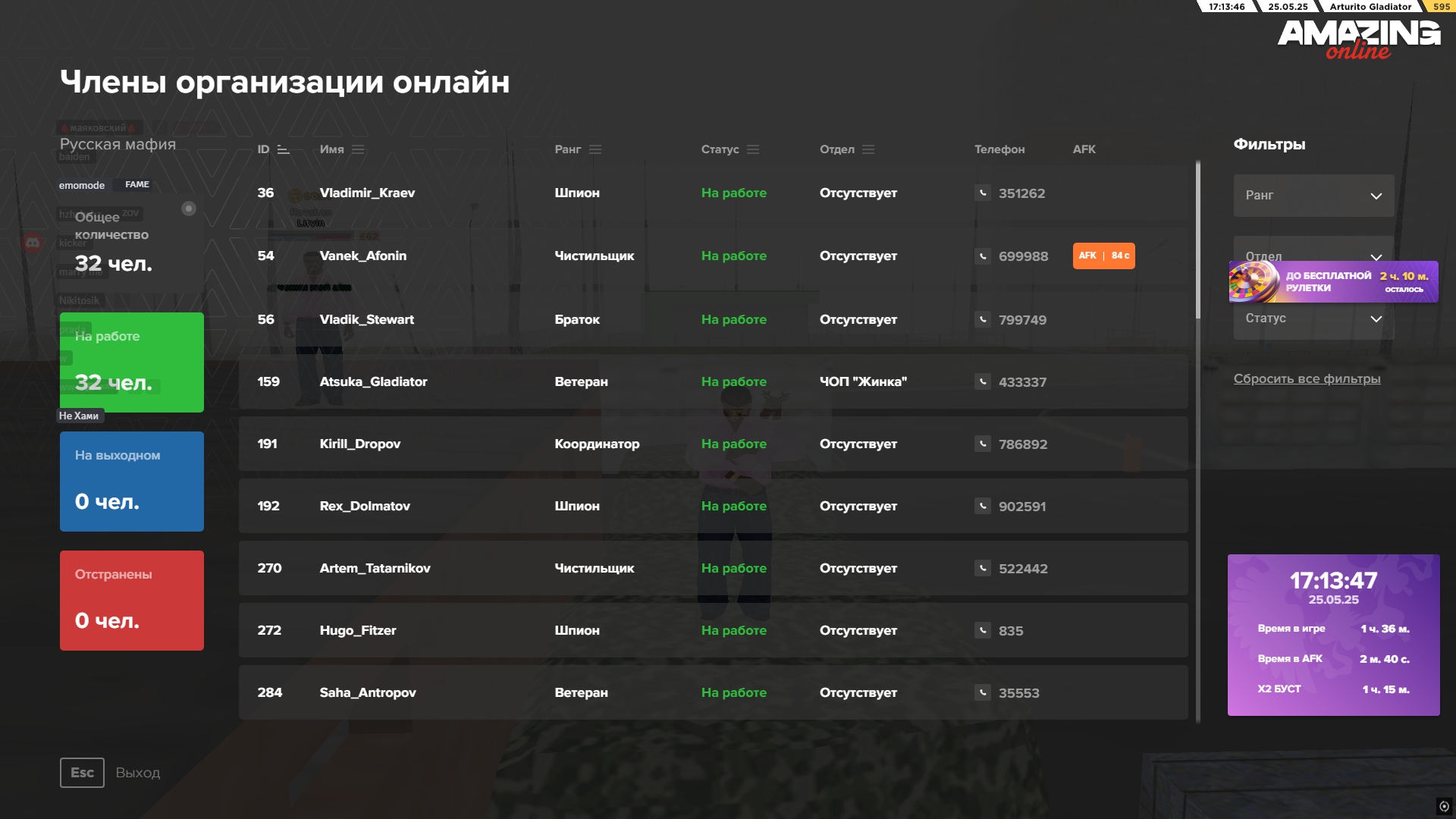Image resolution: width=1456 pixels, height=819 pixels.
Task: Select the green На работе card
Action: pyautogui.click(x=131, y=362)
